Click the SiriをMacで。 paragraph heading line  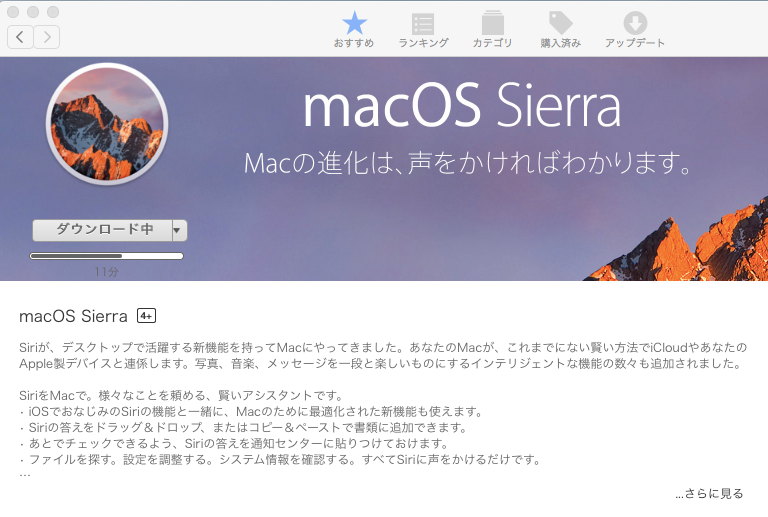[181, 395]
